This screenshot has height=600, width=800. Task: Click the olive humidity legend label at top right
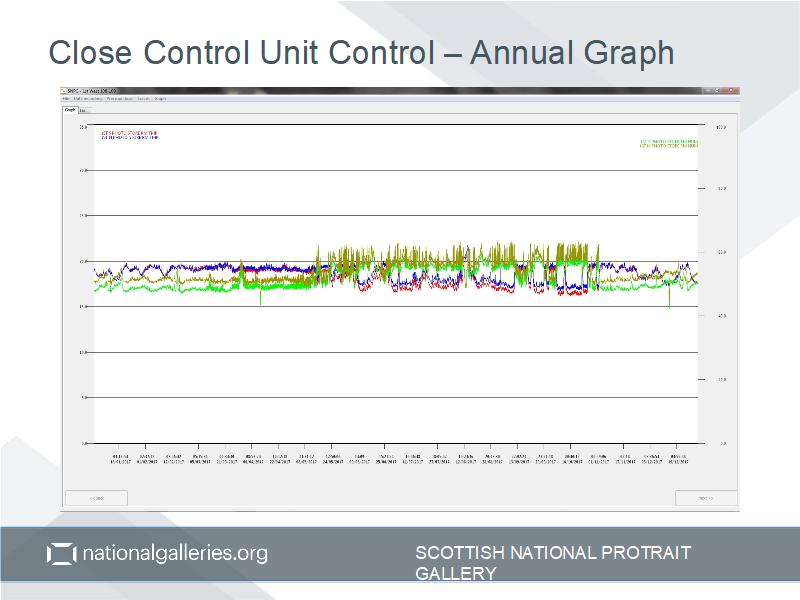click(x=669, y=147)
